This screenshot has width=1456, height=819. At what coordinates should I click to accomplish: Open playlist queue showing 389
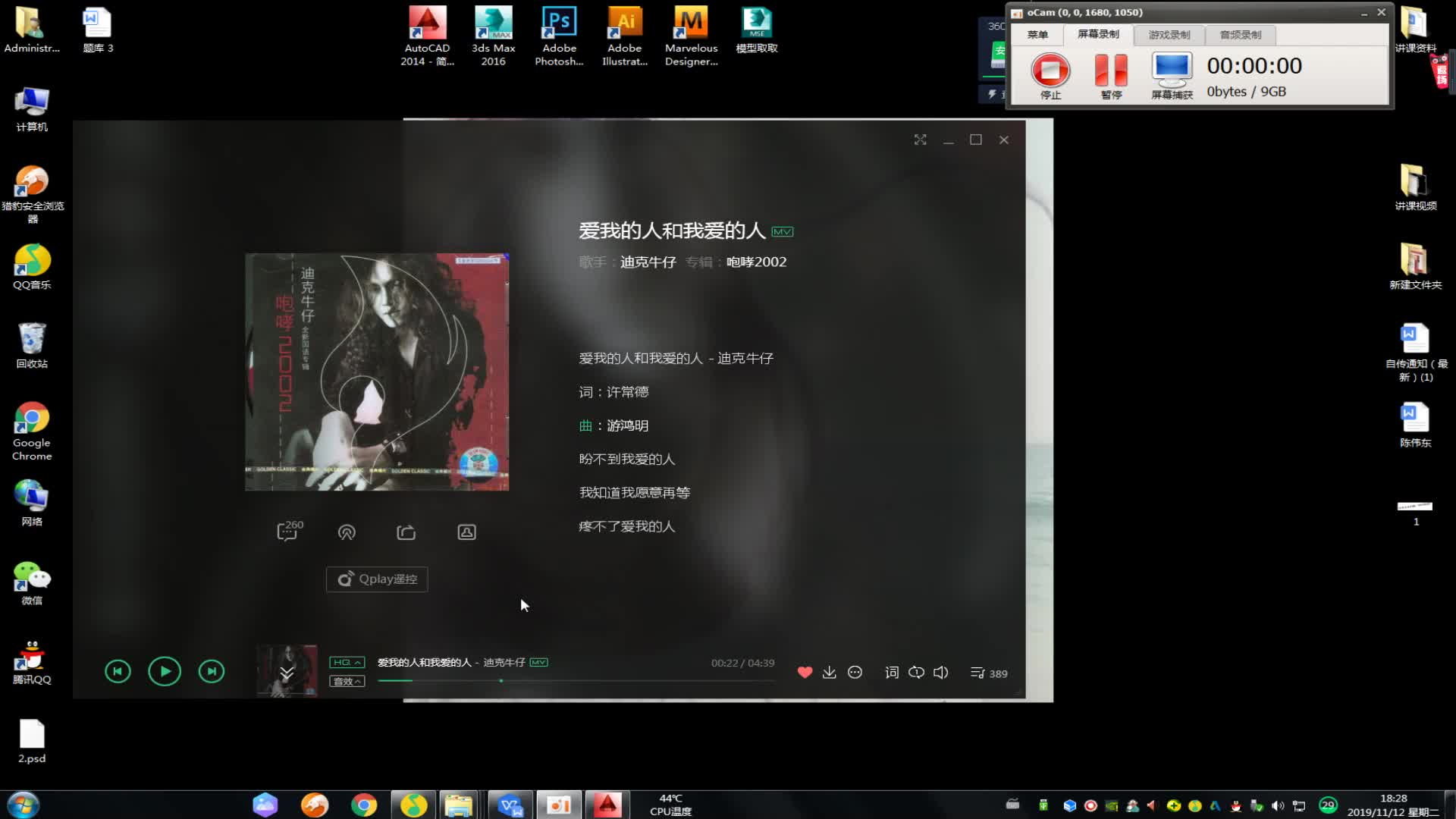click(989, 673)
